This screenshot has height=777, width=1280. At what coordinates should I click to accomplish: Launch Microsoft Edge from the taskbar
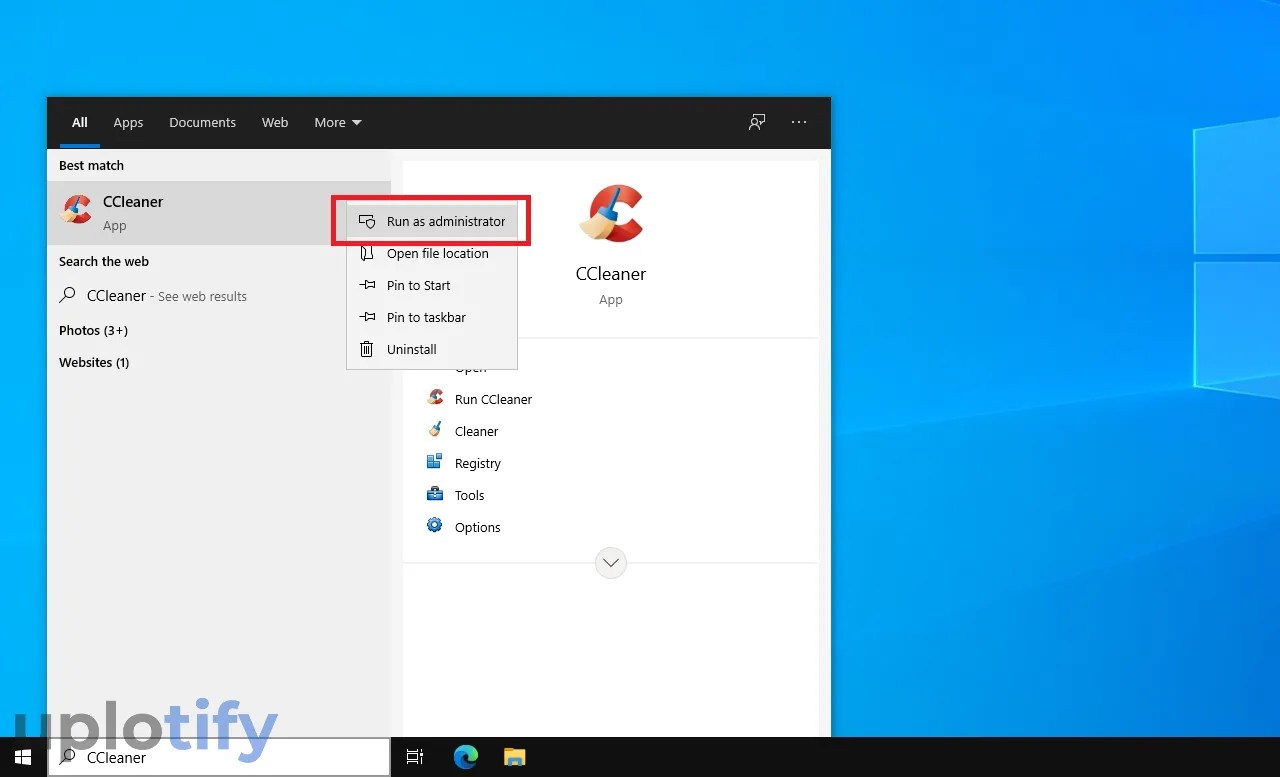[465, 757]
